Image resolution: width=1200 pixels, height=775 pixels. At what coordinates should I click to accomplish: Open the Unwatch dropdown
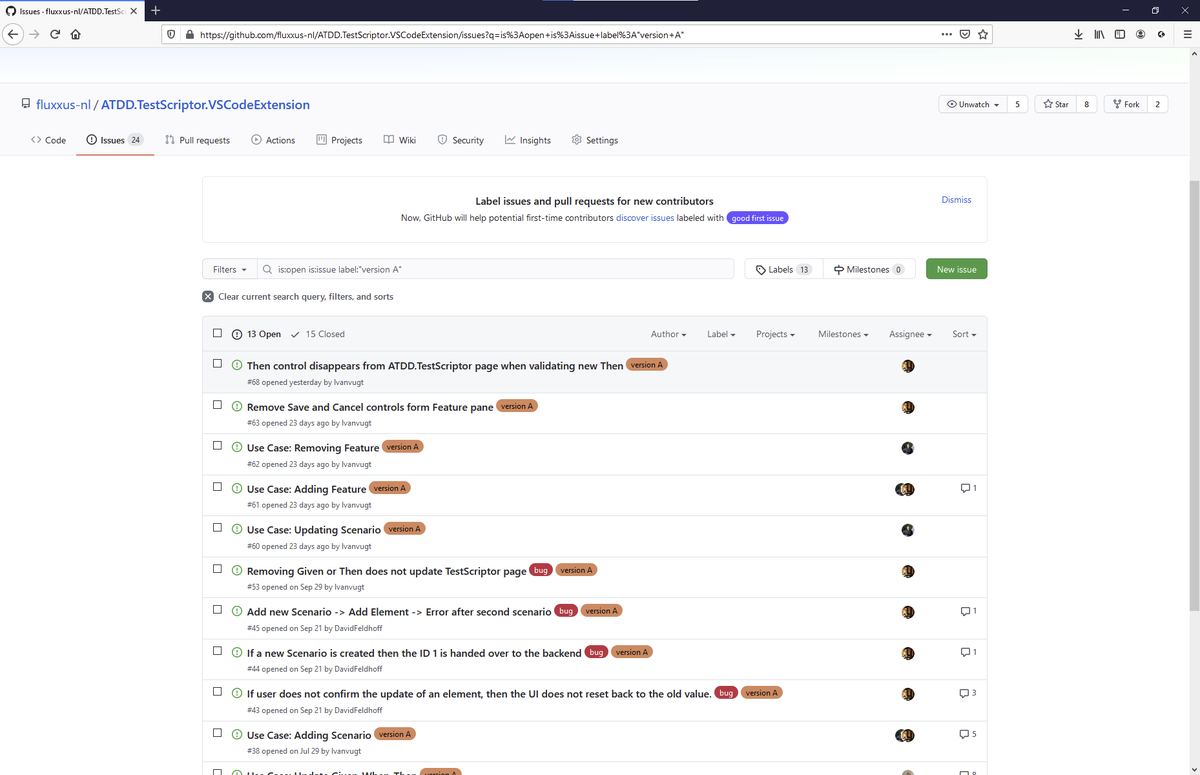(x=971, y=104)
